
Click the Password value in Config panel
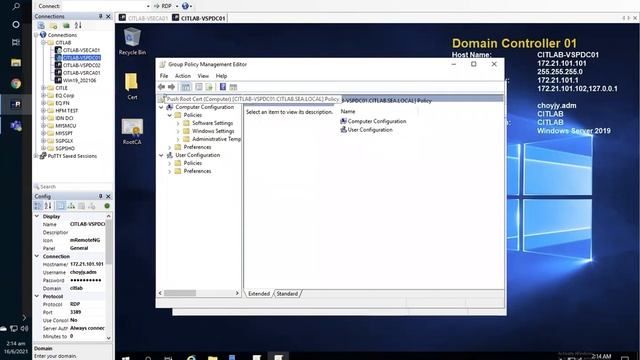86,280
